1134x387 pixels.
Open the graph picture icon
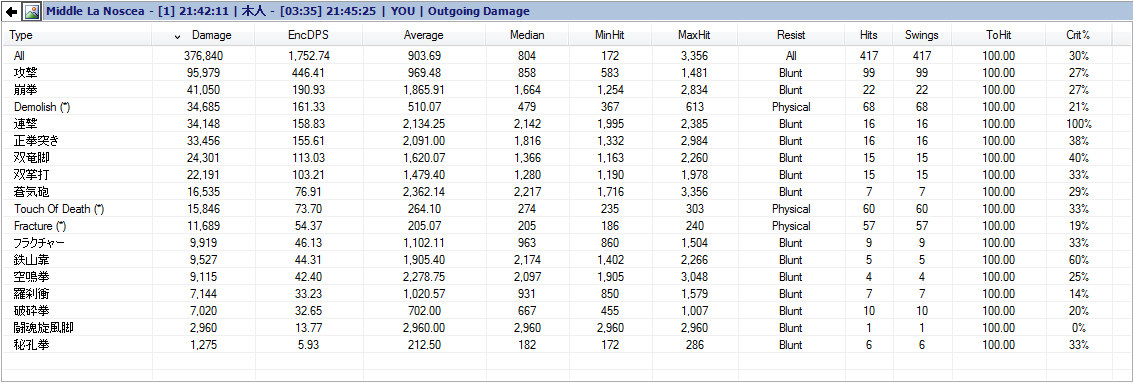(x=31, y=11)
